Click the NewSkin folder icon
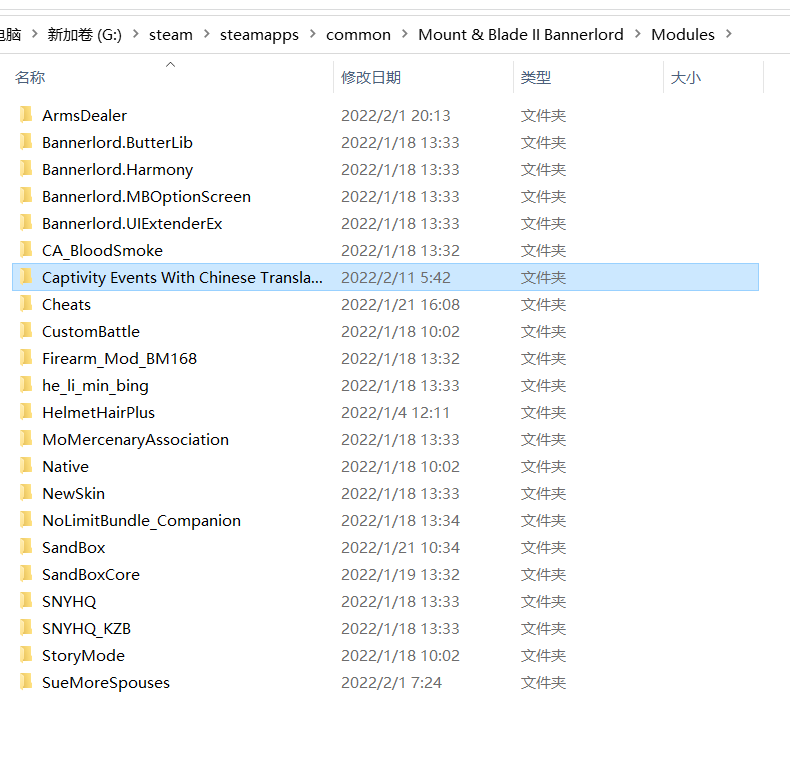The height and width of the screenshot is (765, 790). point(26,493)
